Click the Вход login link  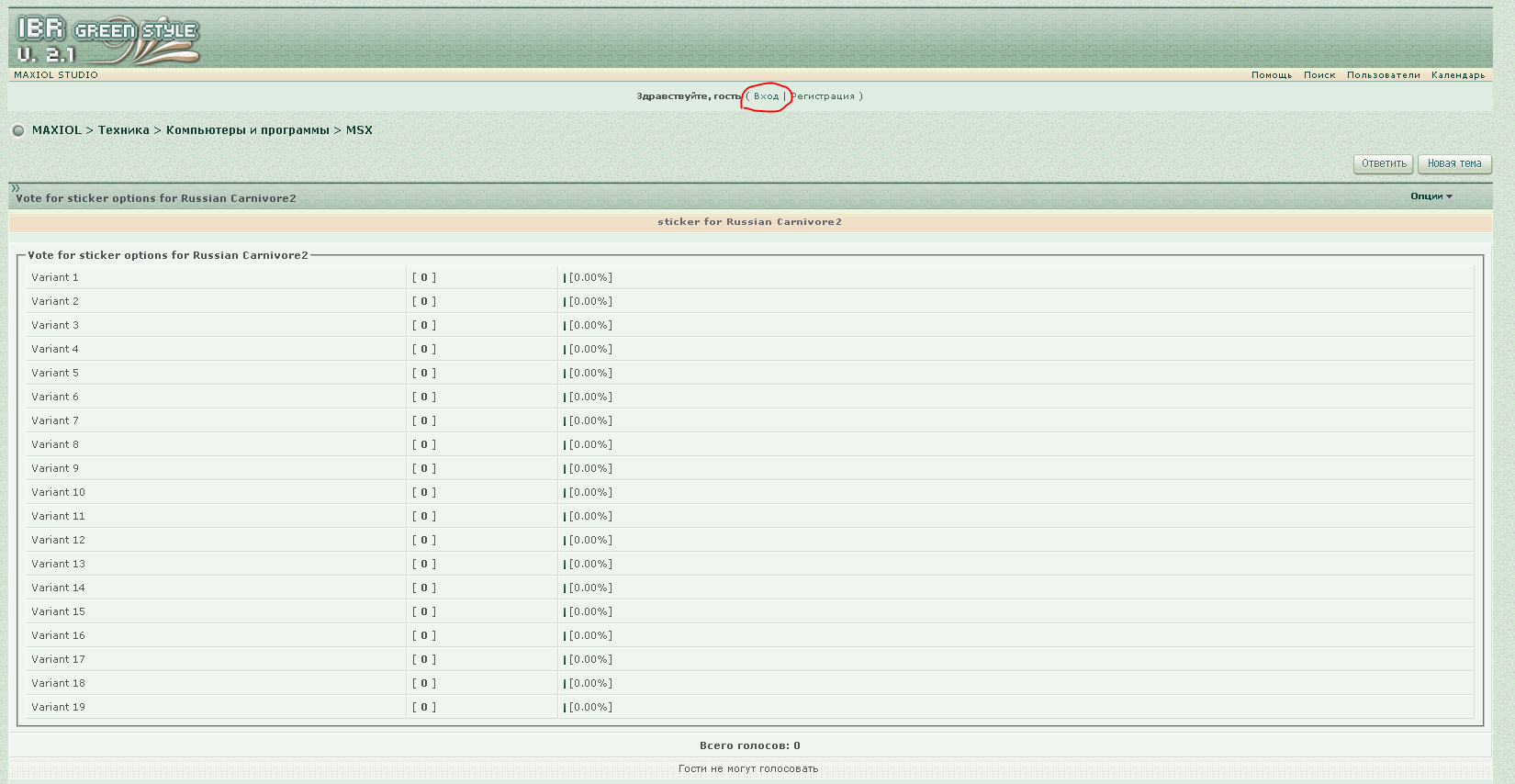tap(766, 96)
